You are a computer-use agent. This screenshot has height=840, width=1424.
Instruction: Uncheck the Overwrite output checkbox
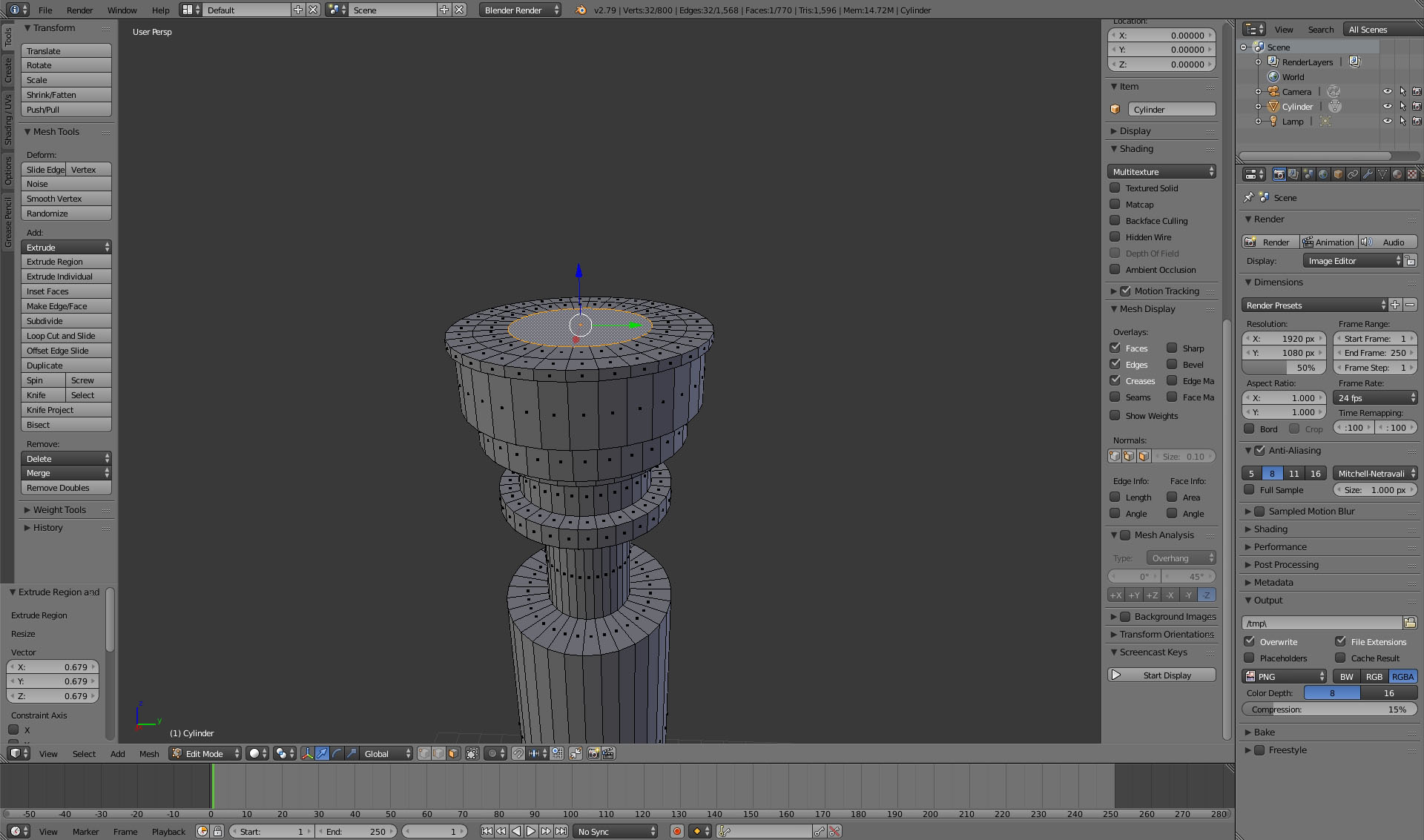pos(1250,641)
